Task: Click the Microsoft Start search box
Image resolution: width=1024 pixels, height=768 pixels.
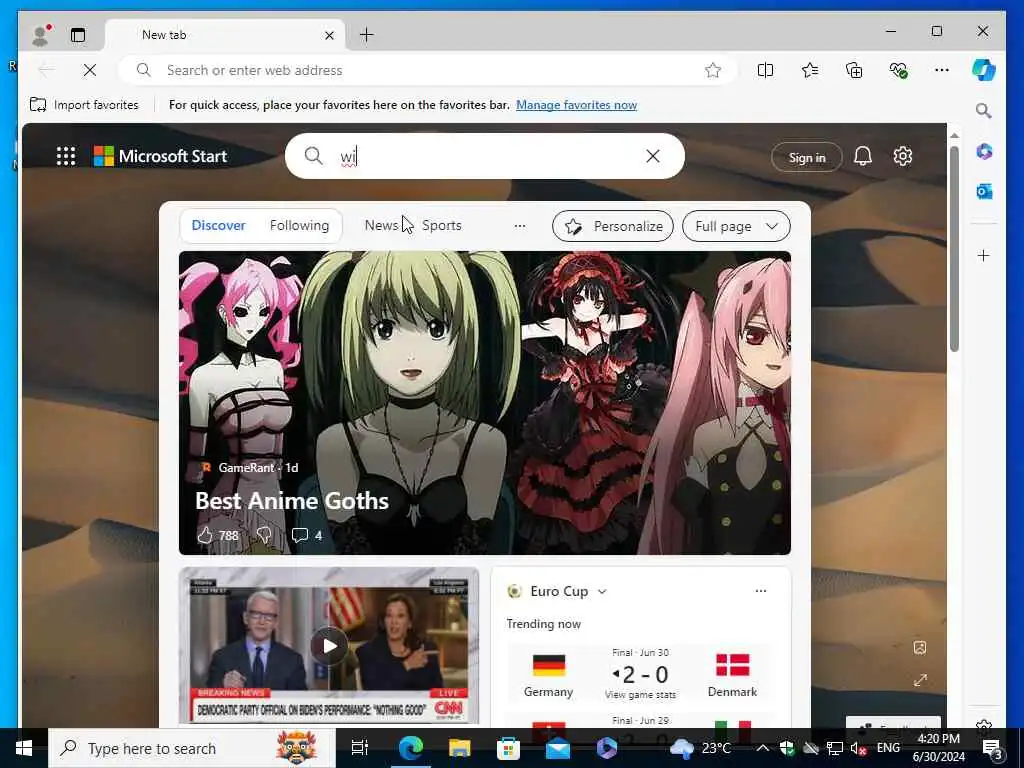Action: (485, 156)
